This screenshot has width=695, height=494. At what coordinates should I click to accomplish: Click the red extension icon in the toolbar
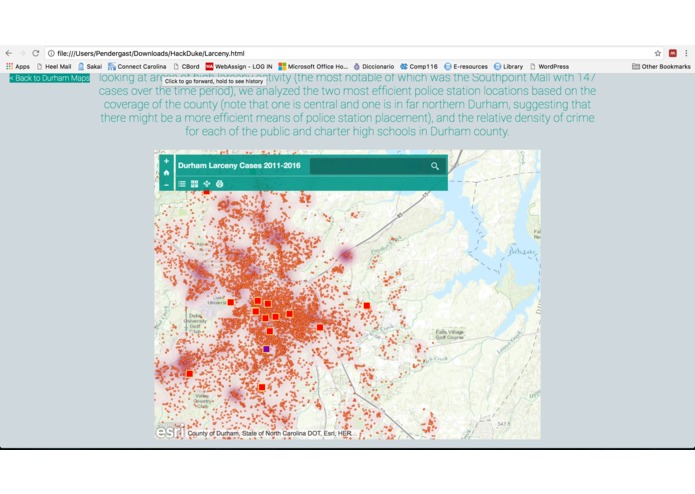(x=672, y=53)
